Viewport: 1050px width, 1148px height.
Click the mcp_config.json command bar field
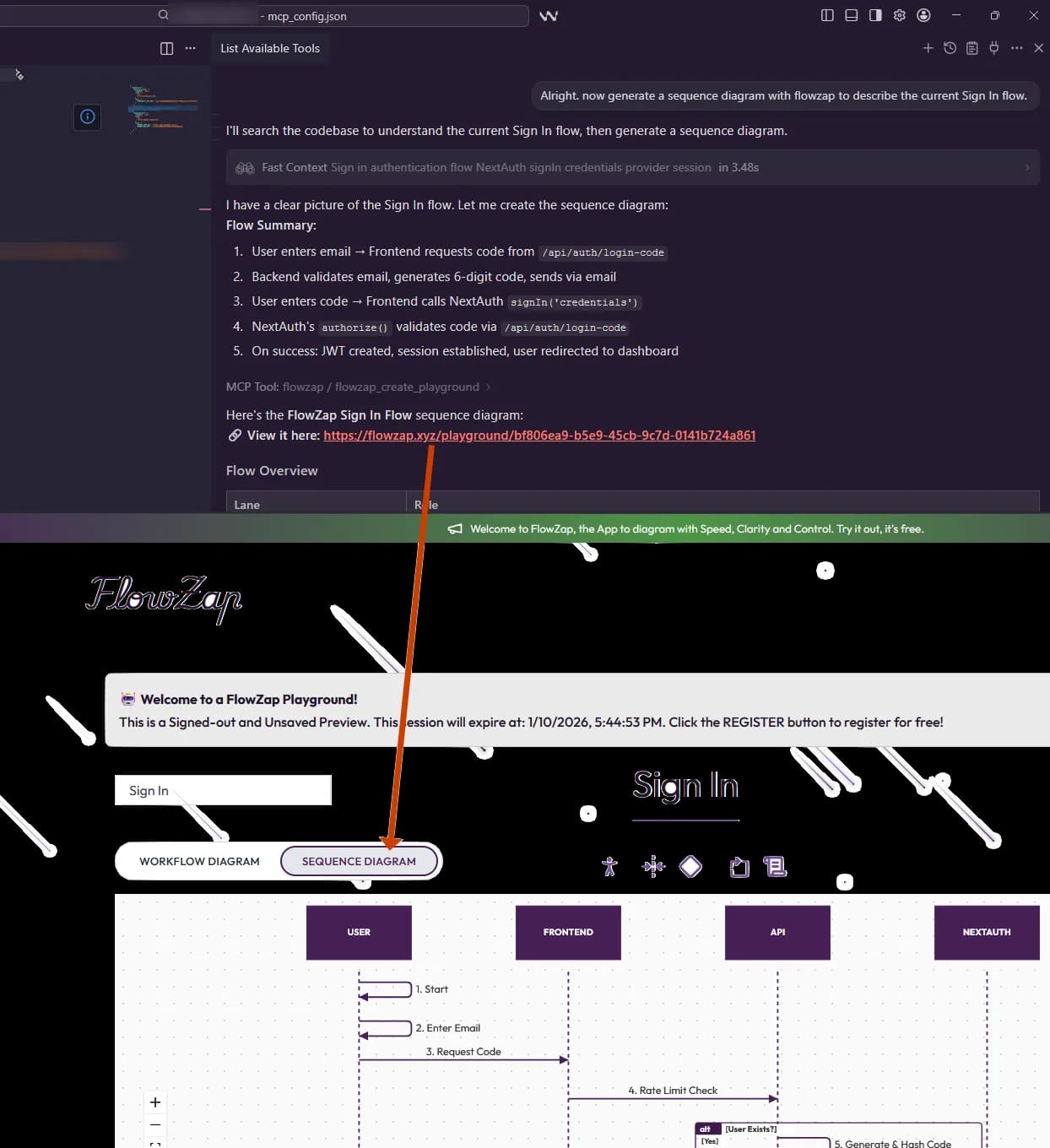point(264,16)
